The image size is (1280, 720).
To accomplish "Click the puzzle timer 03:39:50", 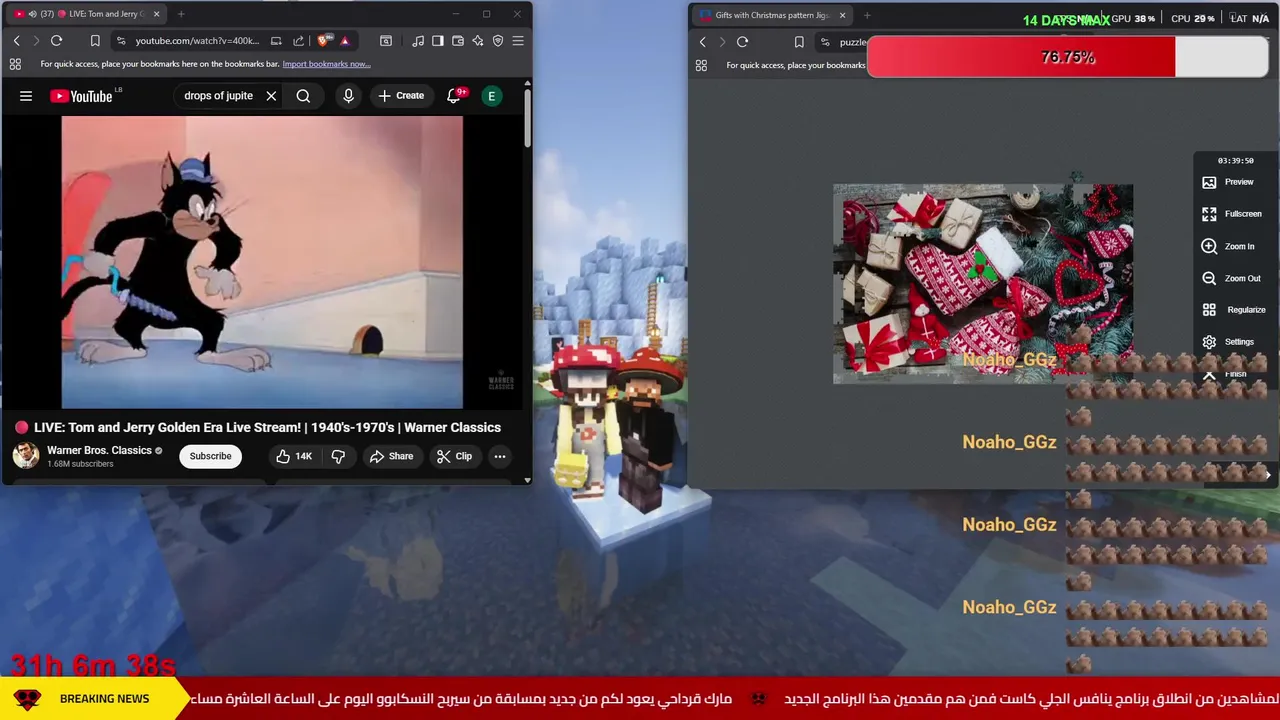I will click(1235, 160).
